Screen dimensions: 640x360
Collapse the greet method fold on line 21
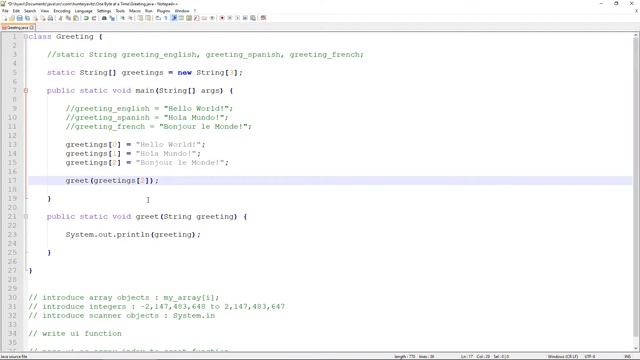(26, 217)
